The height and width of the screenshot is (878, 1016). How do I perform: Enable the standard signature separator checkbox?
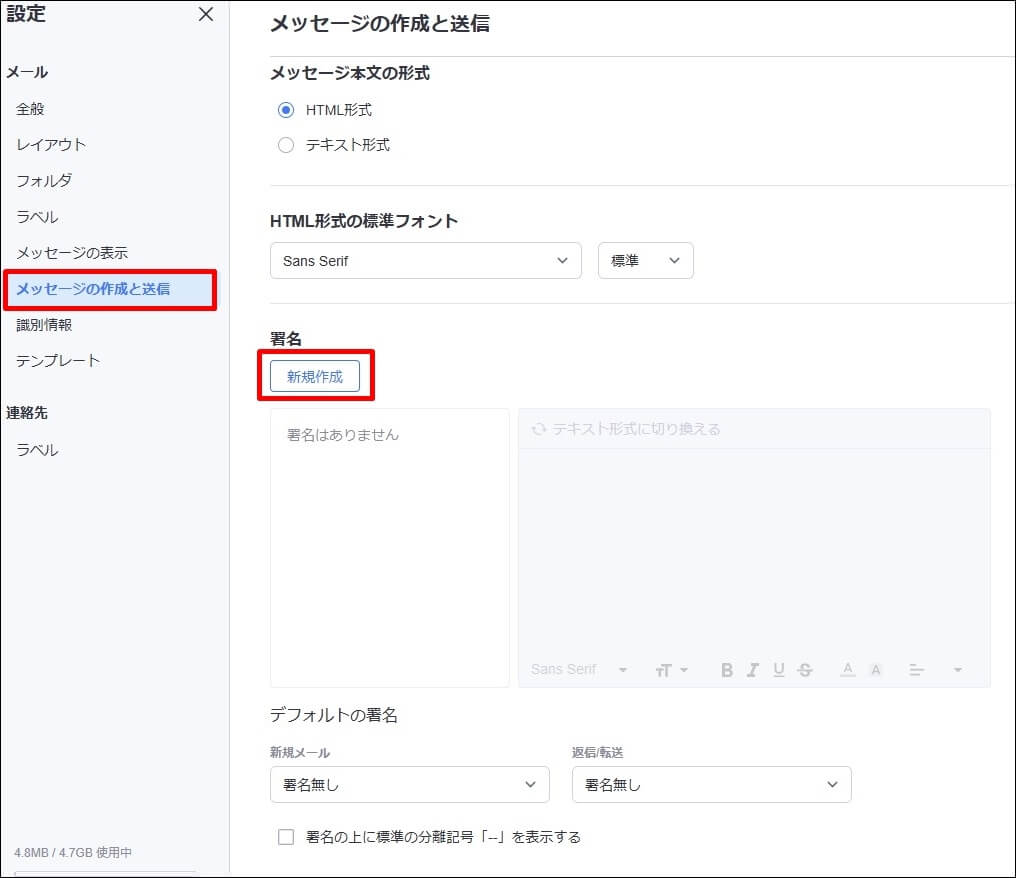pos(286,837)
